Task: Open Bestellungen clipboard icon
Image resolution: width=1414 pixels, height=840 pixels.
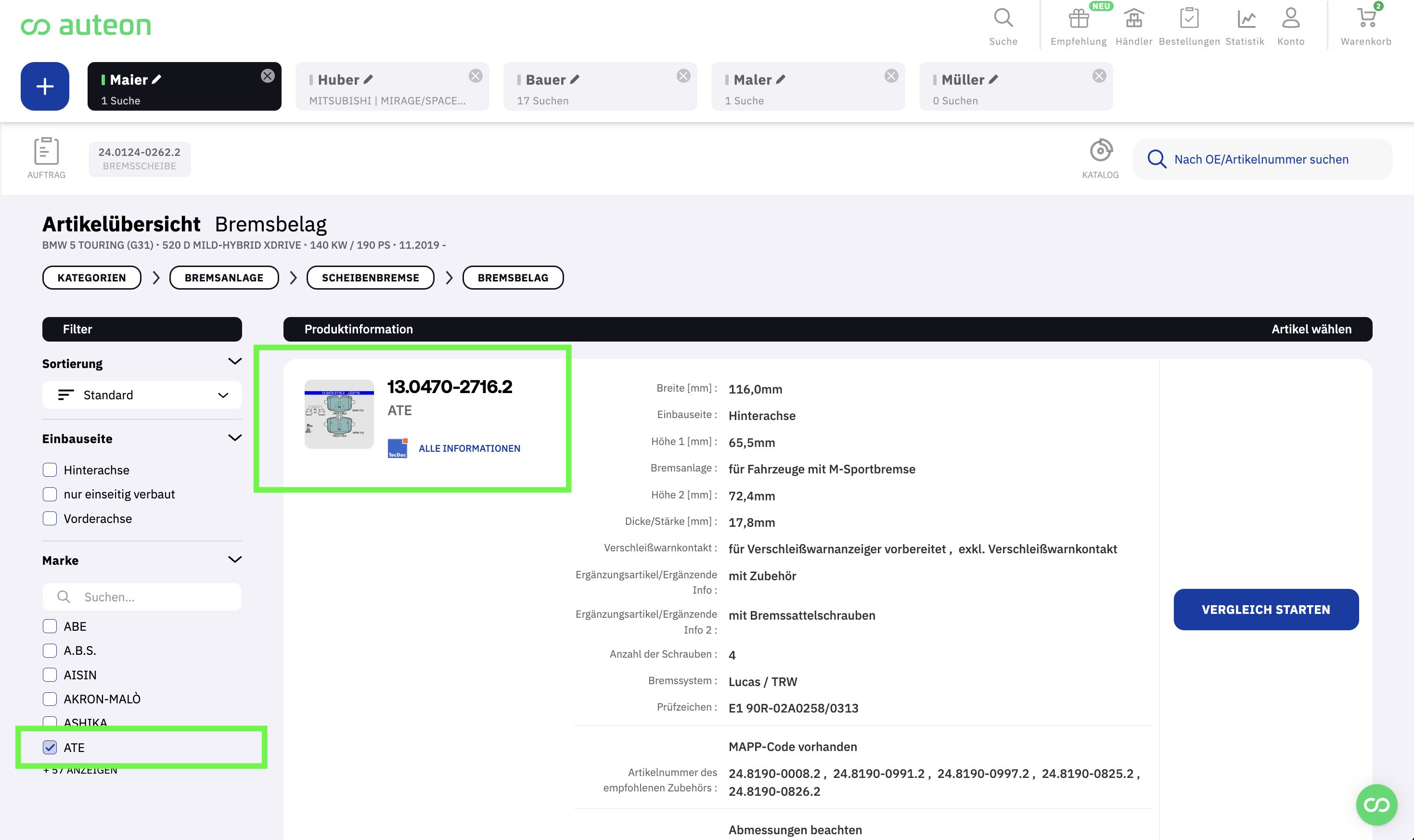Action: click(1189, 19)
